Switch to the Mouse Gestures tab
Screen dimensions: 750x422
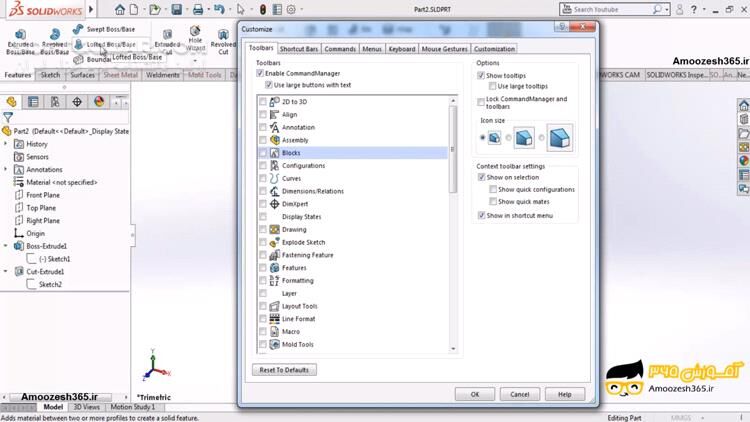pyautogui.click(x=443, y=48)
